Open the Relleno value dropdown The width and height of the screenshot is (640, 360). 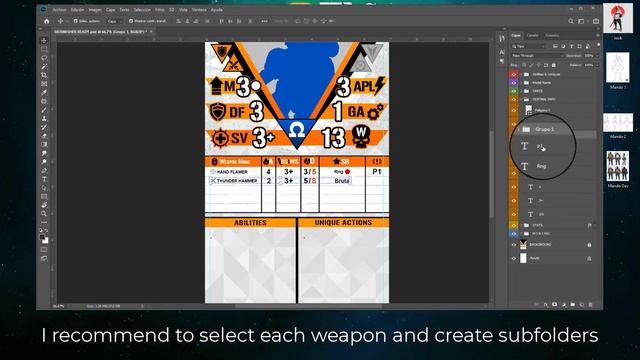point(597,65)
